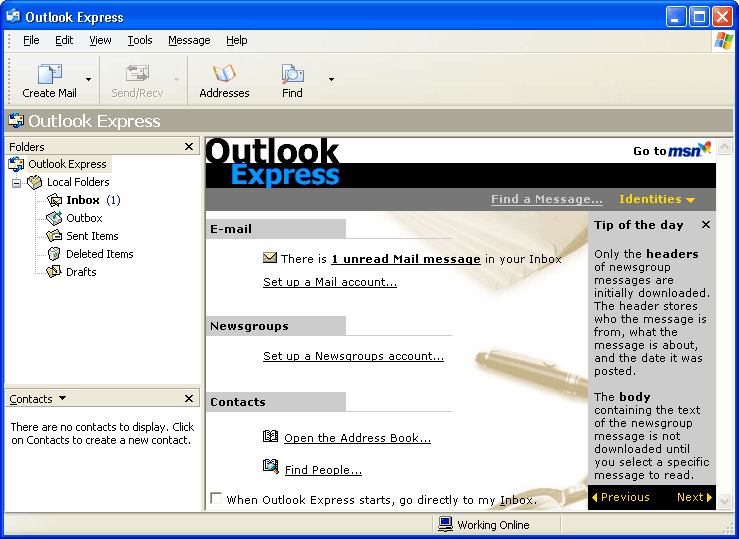Show the Next tip of the day
This screenshot has width=739, height=539.
694,497
